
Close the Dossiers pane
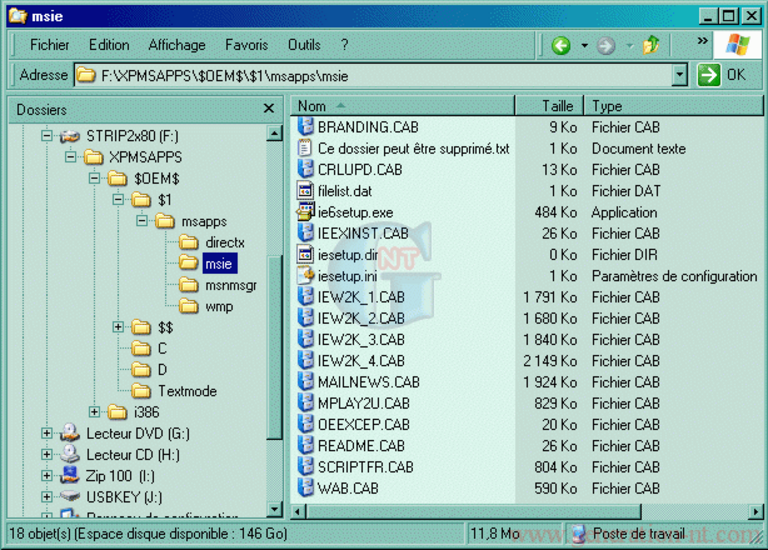click(x=268, y=108)
